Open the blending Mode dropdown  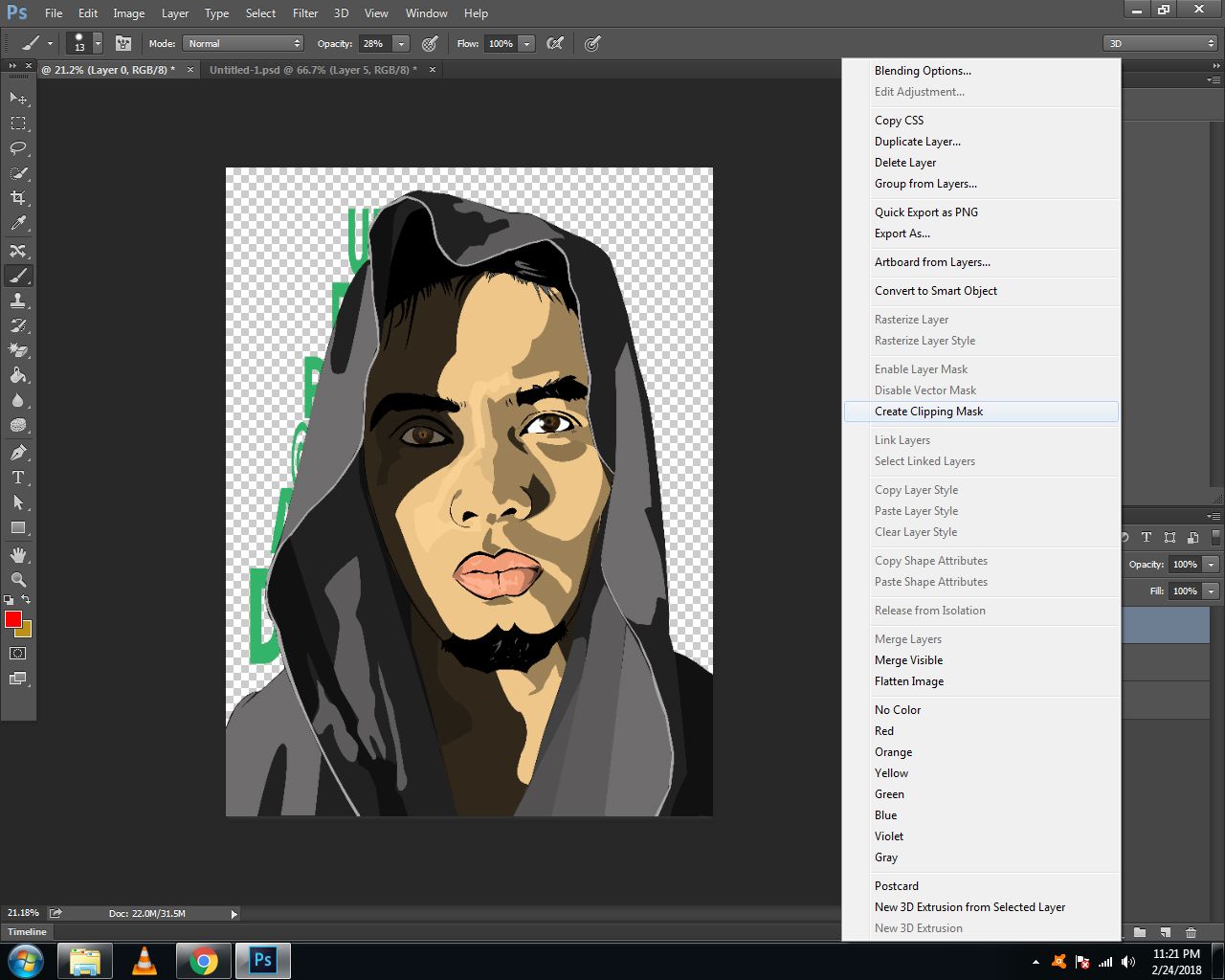(244, 44)
